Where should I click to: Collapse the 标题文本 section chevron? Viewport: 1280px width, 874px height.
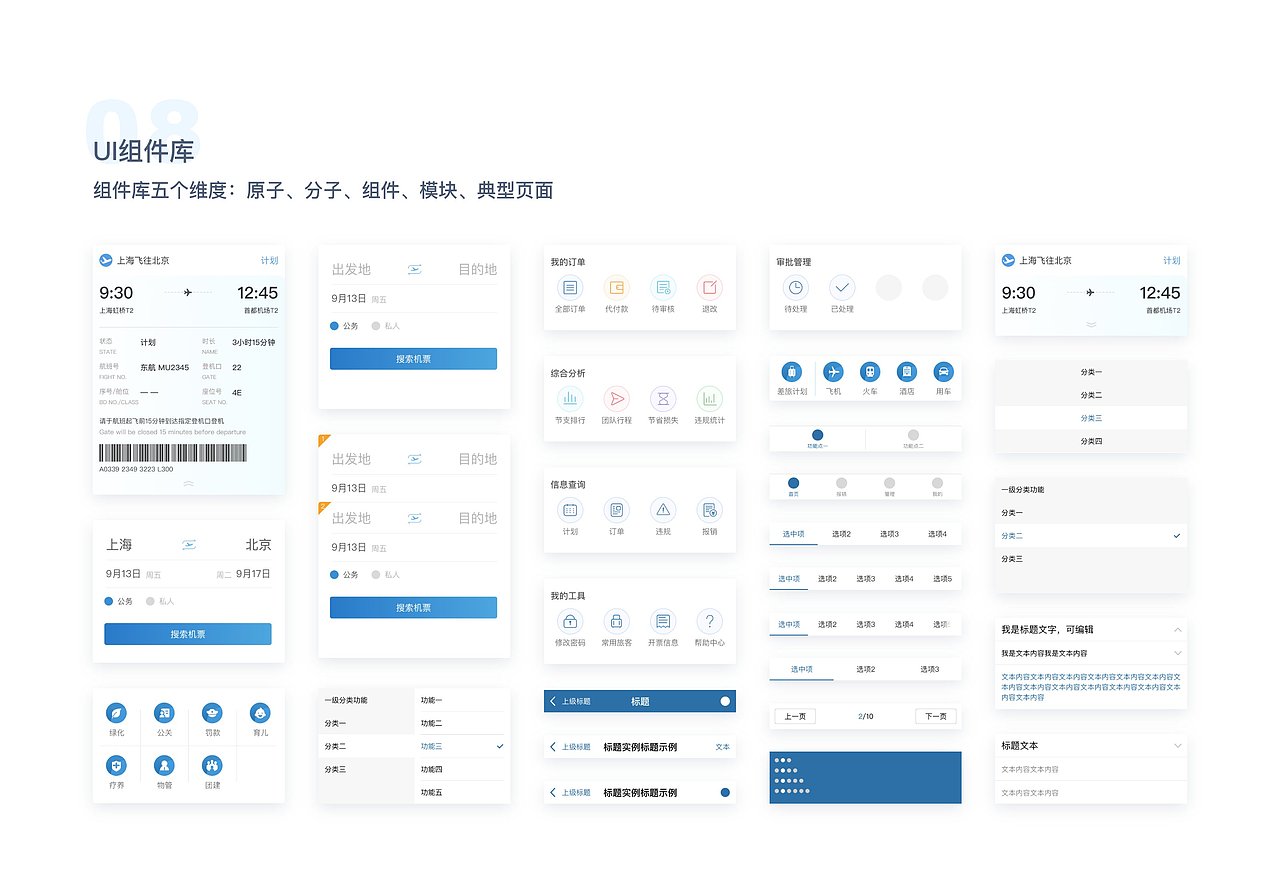(1178, 745)
